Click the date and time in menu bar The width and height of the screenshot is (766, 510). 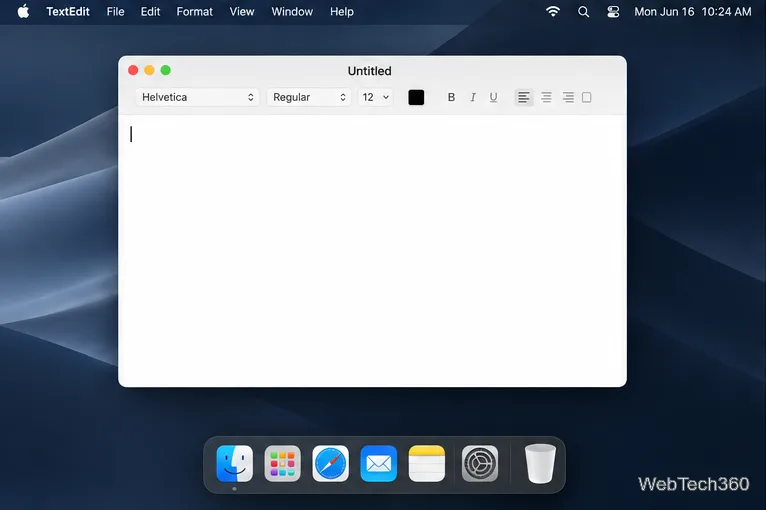[693, 12]
